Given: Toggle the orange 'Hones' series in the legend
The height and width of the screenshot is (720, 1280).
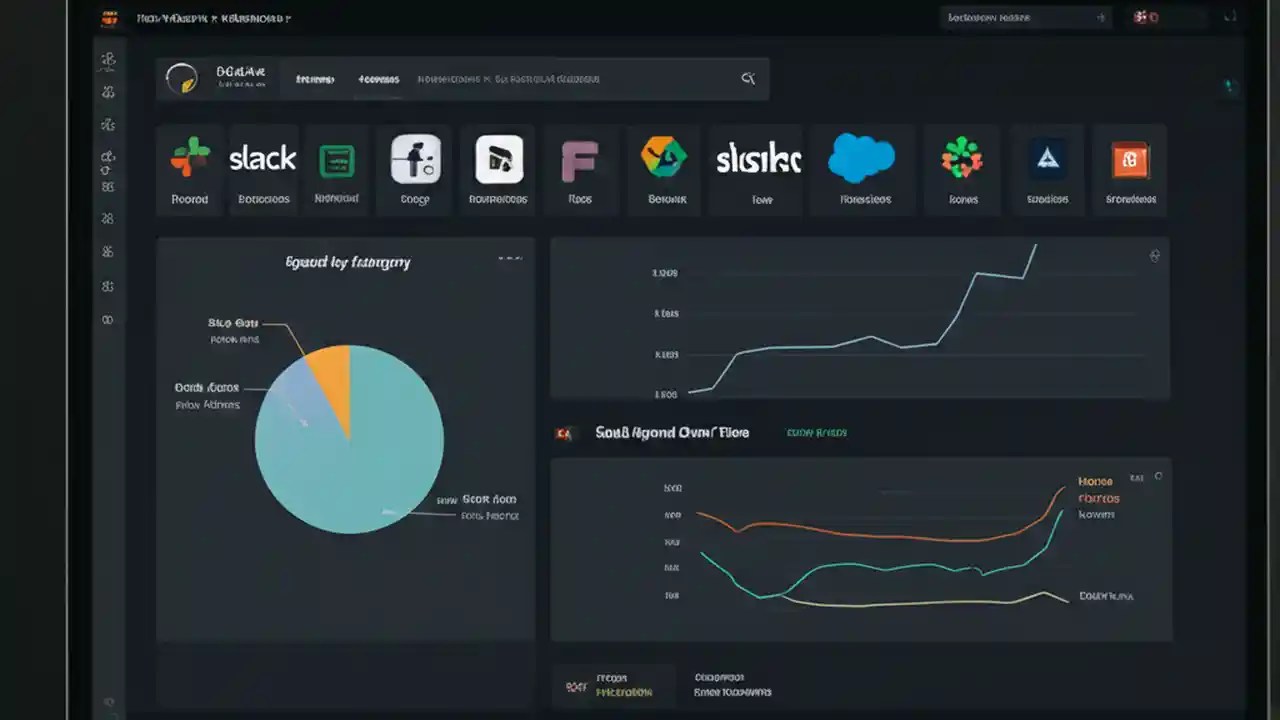Looking at the screenshot, I should (x=1096, y=481).
